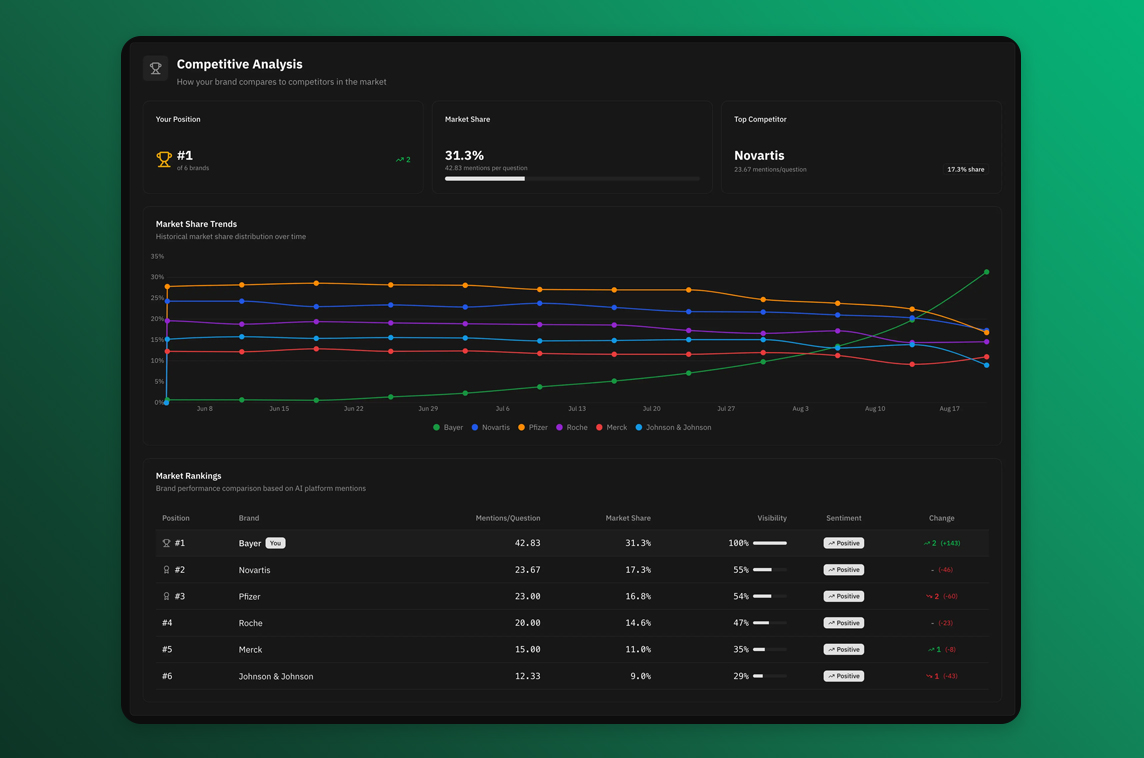
Task: Click the green change arrow in Bayer row
Action: coord(927,544)
